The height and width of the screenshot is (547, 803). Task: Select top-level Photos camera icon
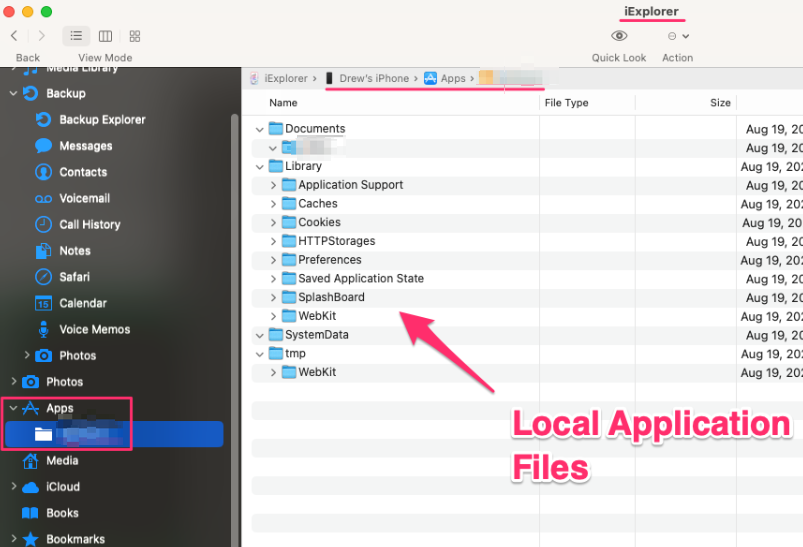(x=31, y=382)
